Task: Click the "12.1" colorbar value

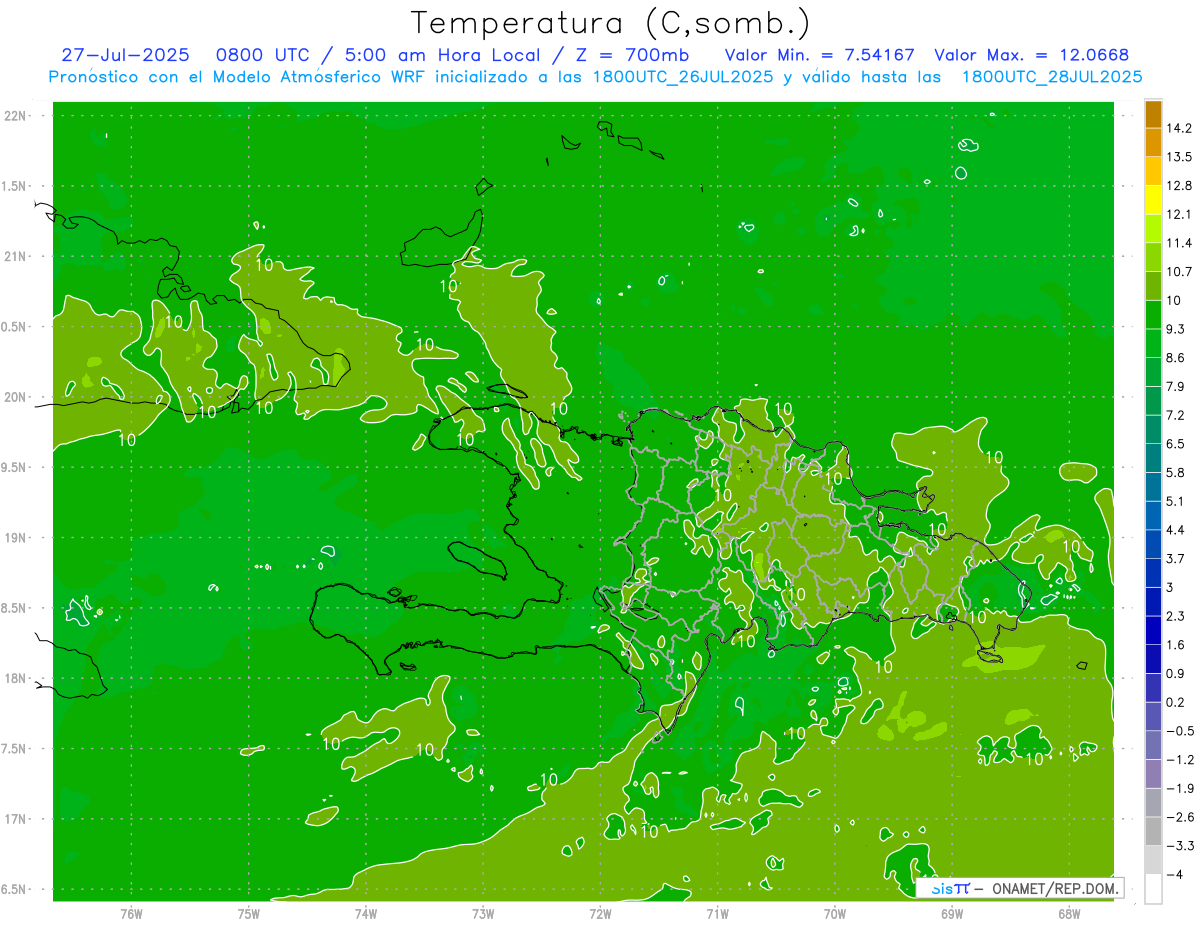Action: tap(1180, 214)
